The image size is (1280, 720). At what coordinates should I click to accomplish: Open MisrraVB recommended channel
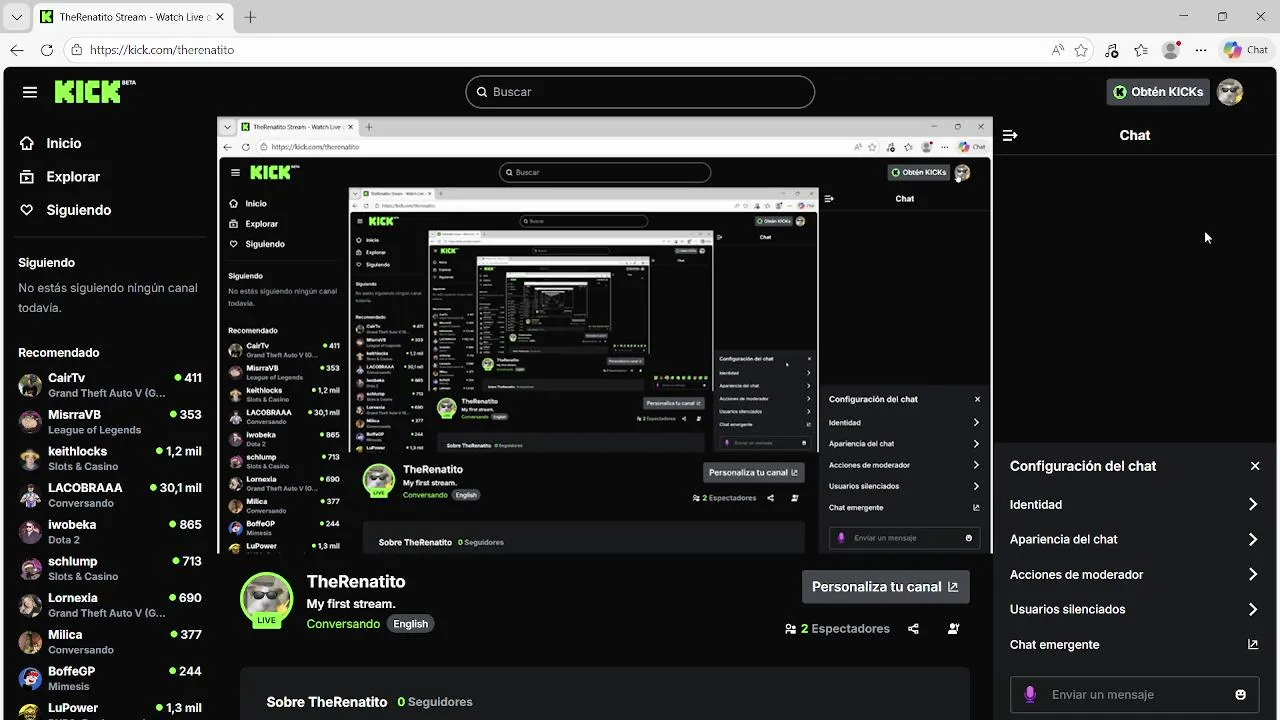point(110,422)
